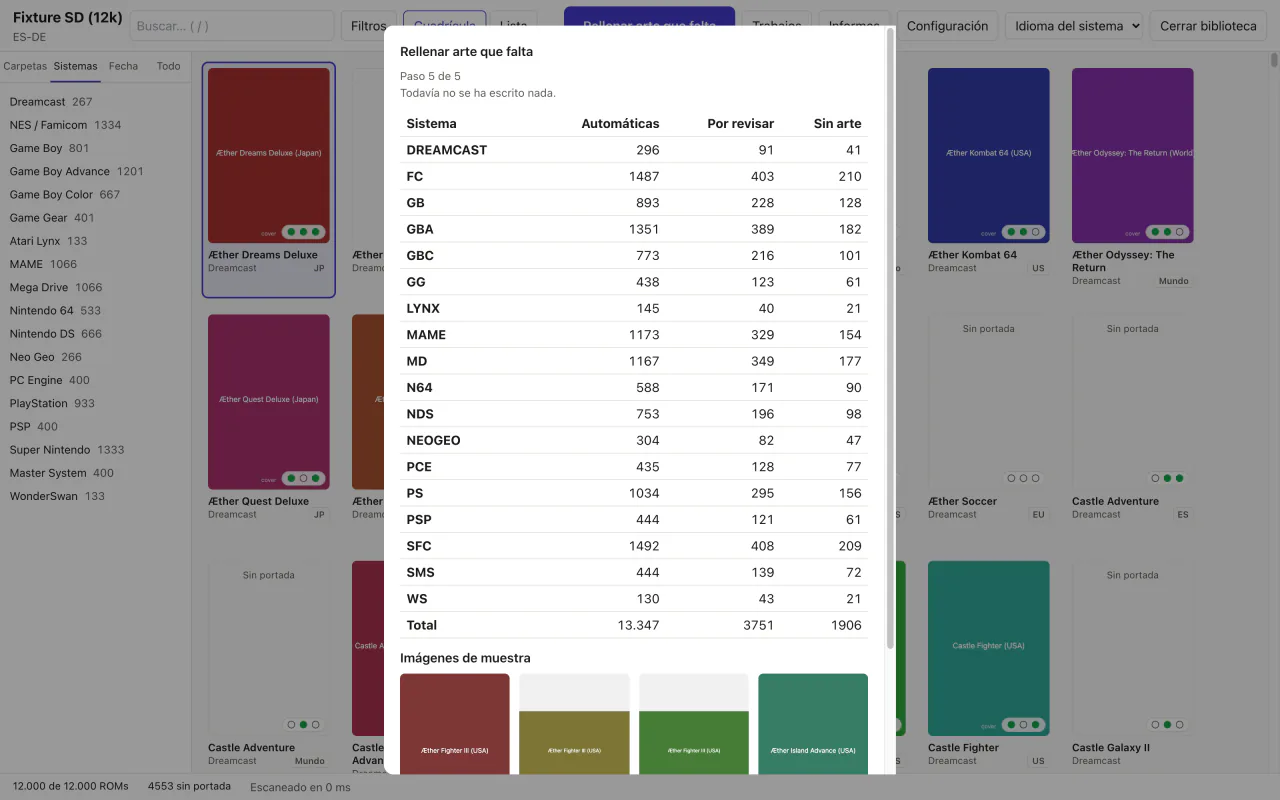The width and height of the screenshot is (1280, 800).
Task: Click the Æther Soccer title
Action: tap(962, 501)
